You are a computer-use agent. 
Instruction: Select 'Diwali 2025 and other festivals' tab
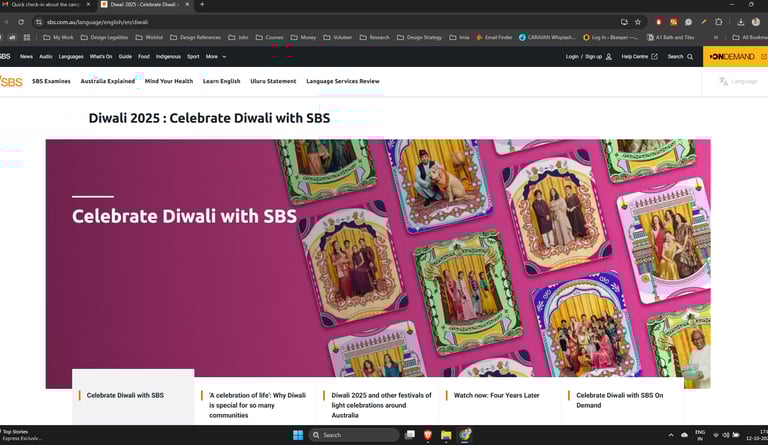(378, 401)
